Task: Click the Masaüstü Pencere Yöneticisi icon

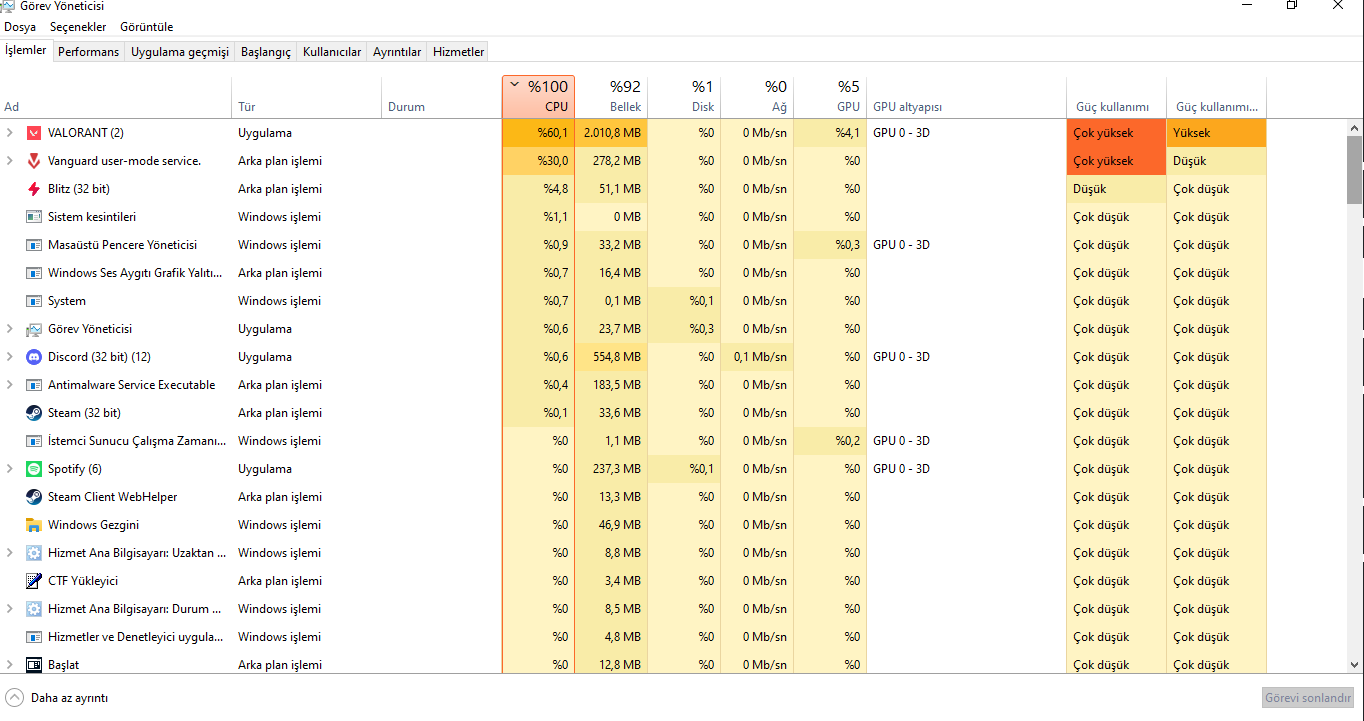Action: pyautogui.click(x=34, y=245)
